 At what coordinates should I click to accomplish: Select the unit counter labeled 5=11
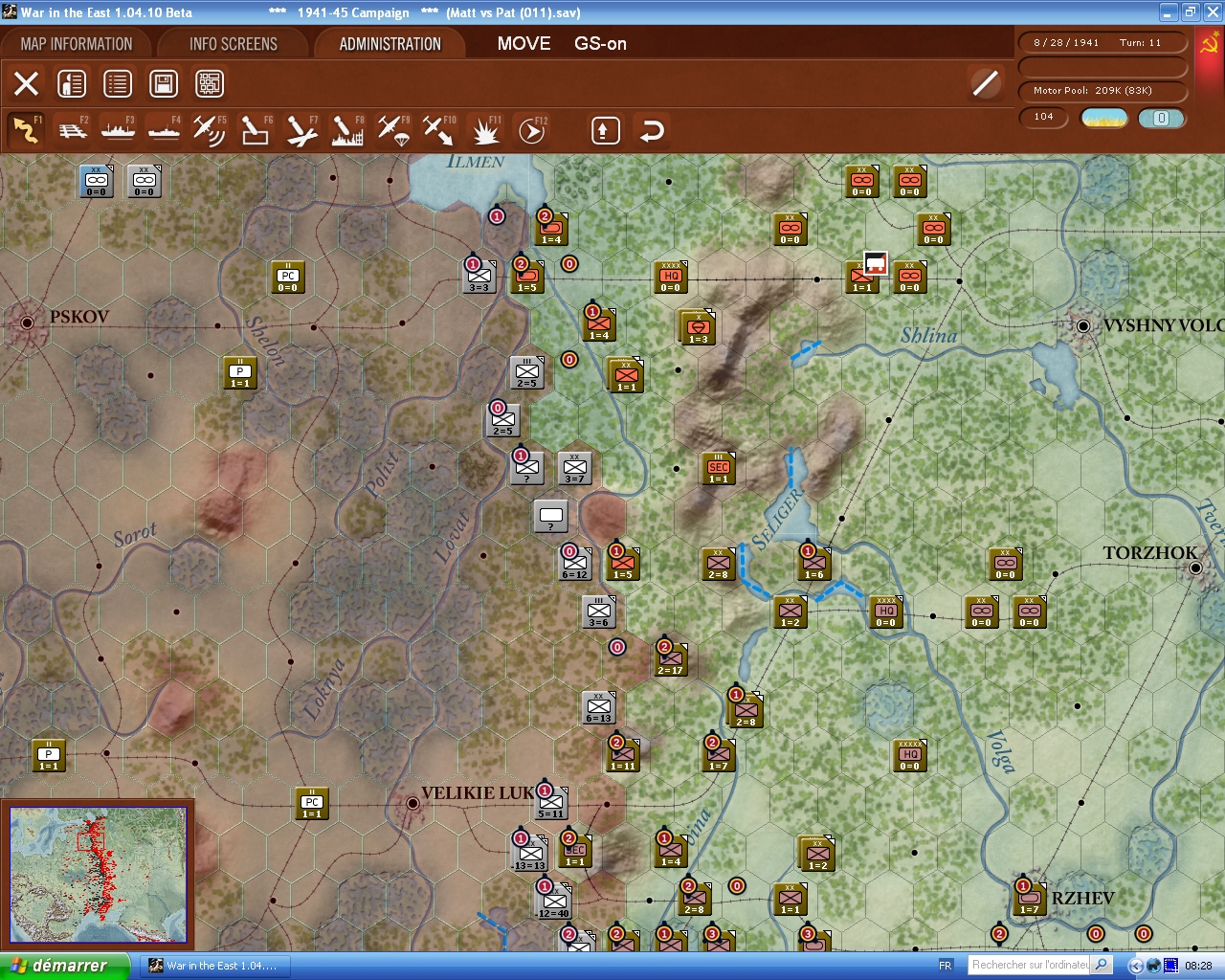550,803
